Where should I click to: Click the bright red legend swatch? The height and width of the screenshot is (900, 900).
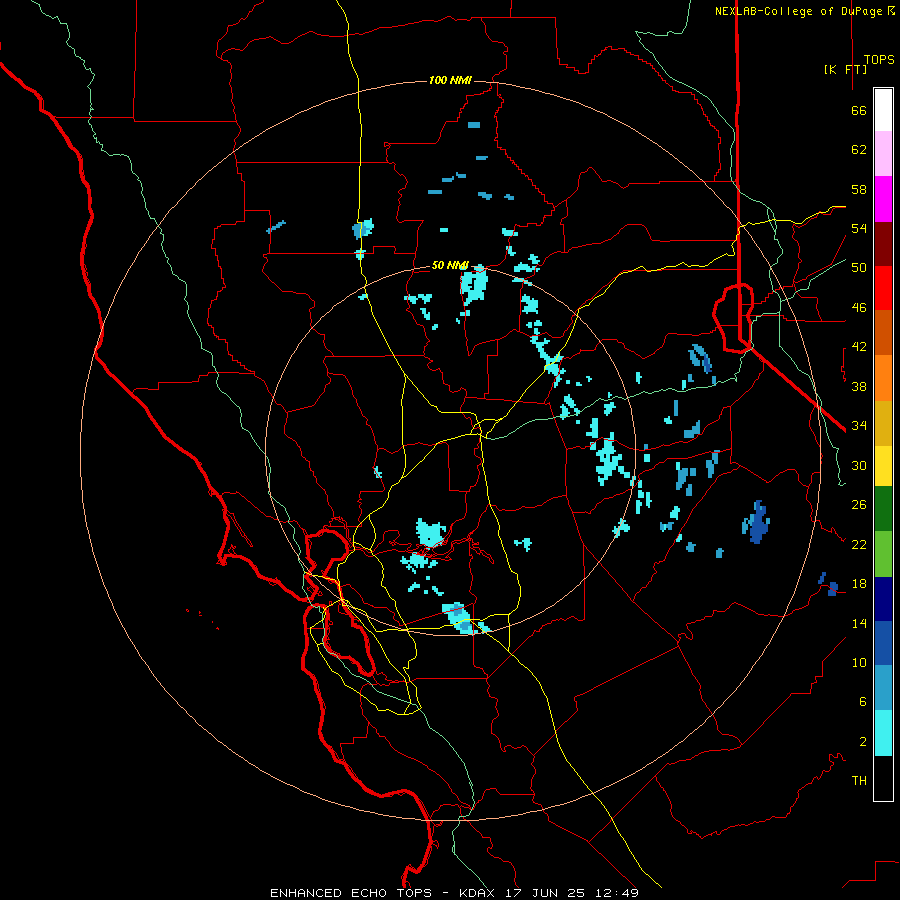click(883, 288)
